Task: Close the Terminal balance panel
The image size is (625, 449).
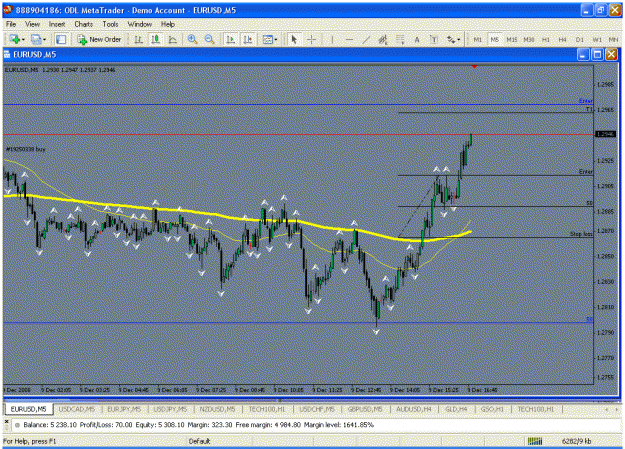Action: coord(6,421)
